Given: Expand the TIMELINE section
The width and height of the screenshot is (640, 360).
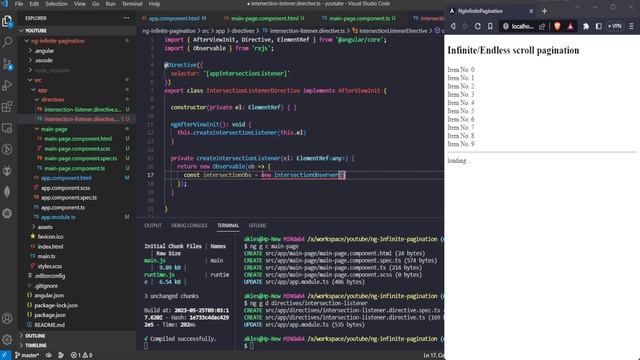Looking at the screenshot, I should point(36,345).
